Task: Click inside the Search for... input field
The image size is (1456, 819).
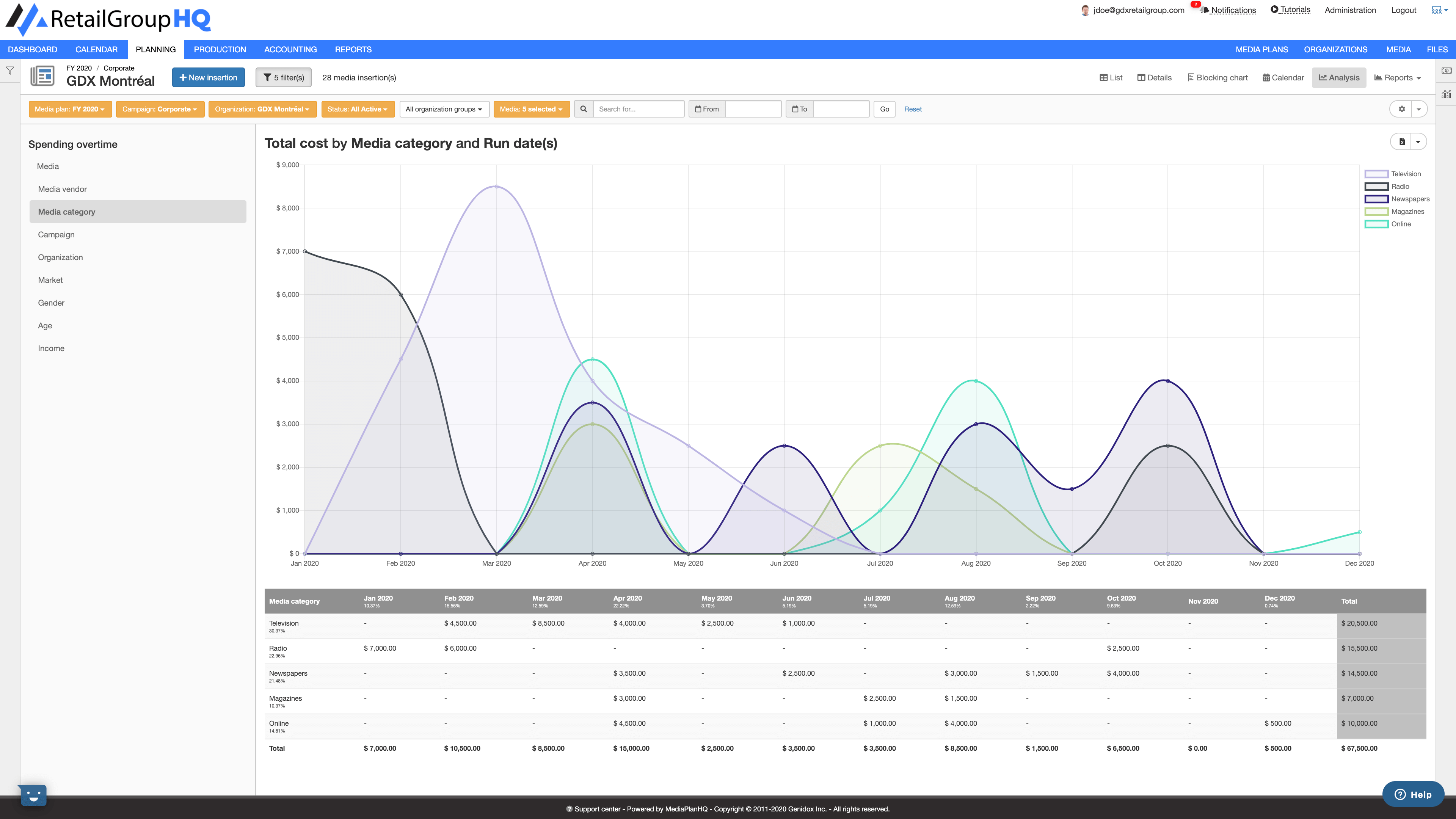Action: click(x=639, y=108)
